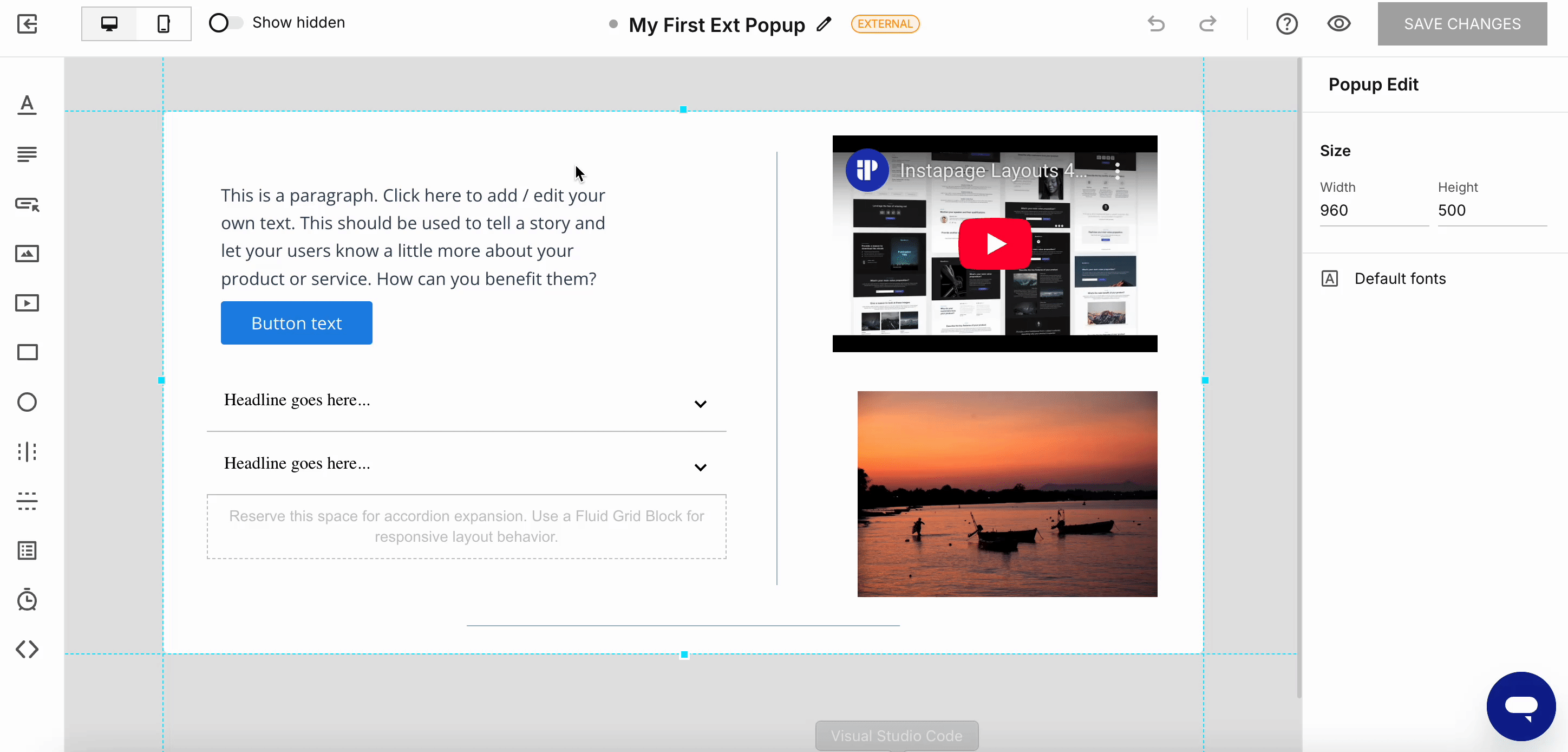Open the Preview eye icon
The width and height of the screenshot is (1568, 752).
[x=1339, y=24]
